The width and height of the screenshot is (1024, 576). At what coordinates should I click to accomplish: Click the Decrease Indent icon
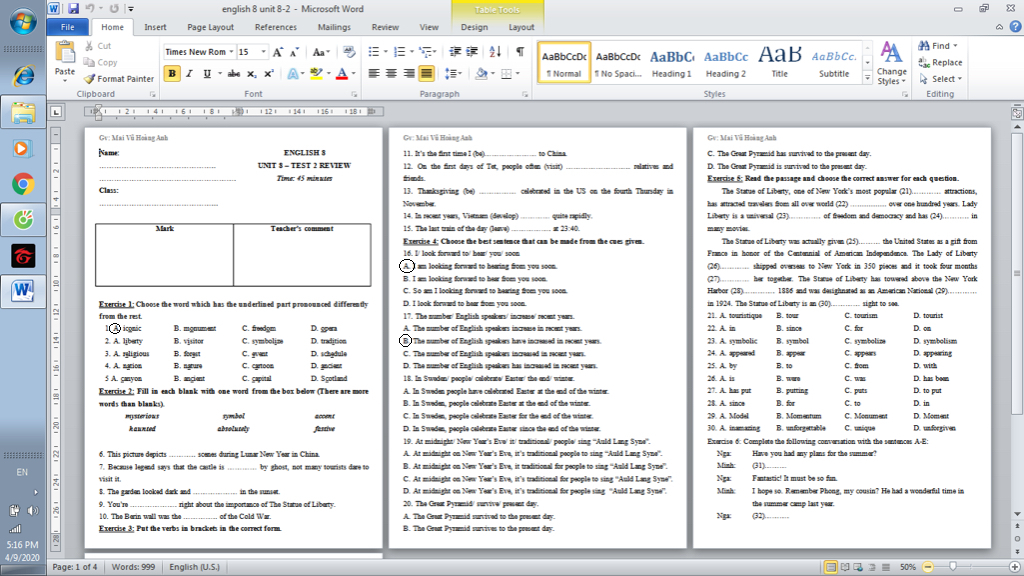(x=455, y=52)
